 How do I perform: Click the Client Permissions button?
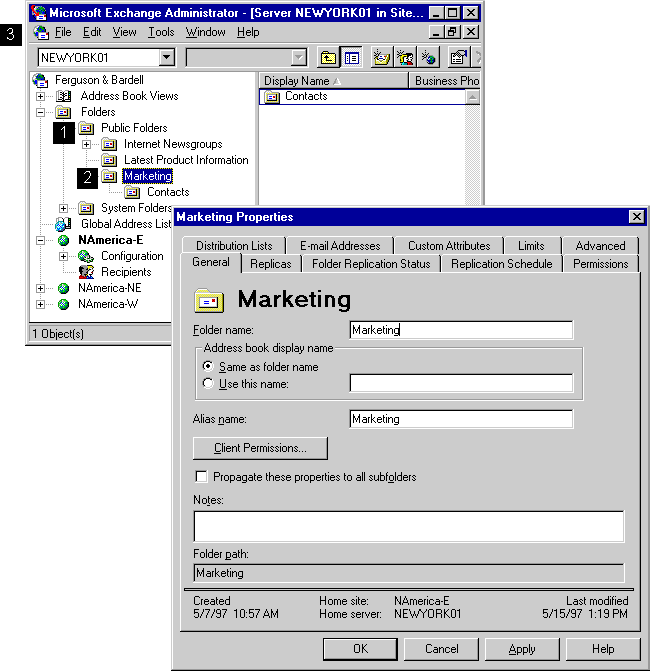[x=260, y=448]
